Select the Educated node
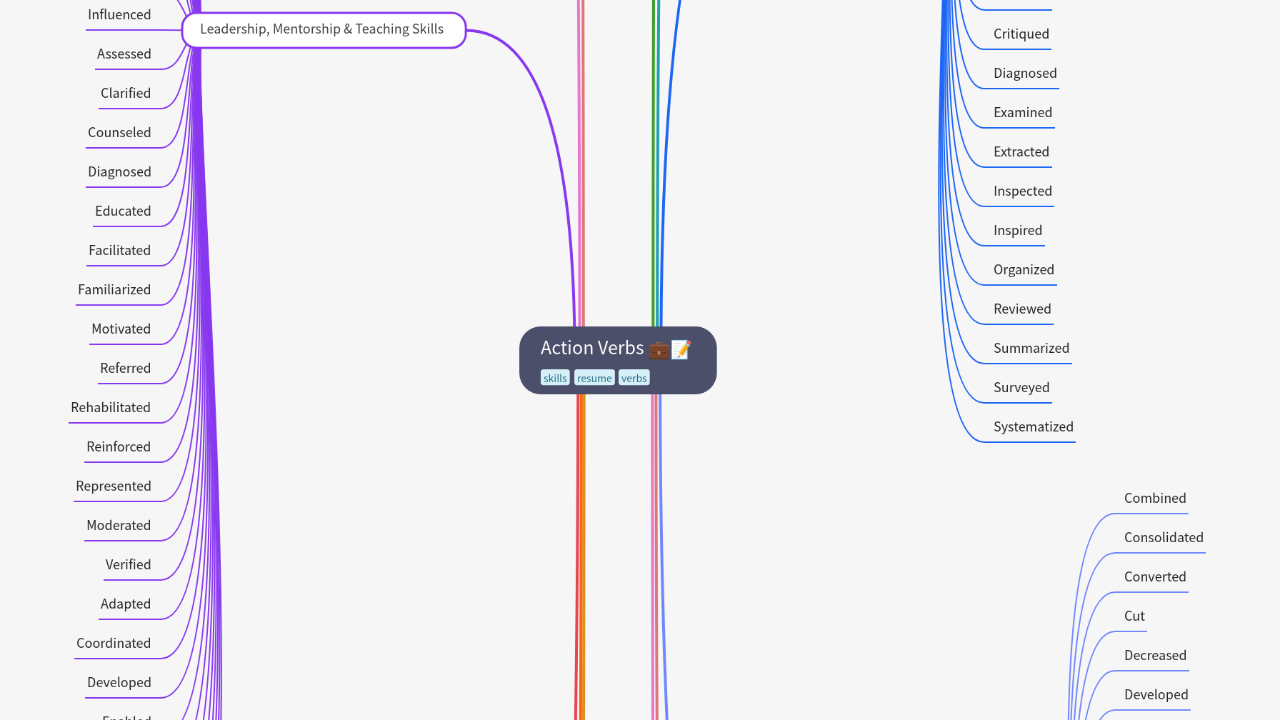Image resolution: width=1280 pixels, height=720 pixels. click(x=123, y=211)
